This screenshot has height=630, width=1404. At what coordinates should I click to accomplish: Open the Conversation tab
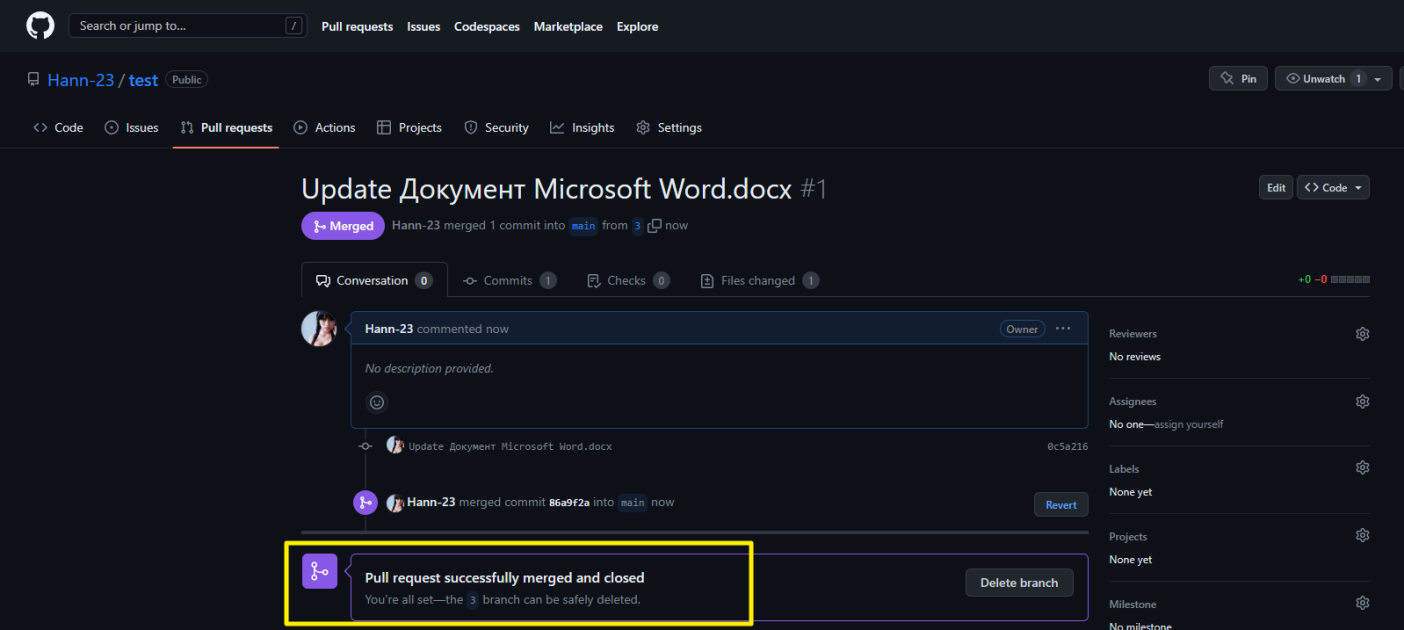coord(374,281)
